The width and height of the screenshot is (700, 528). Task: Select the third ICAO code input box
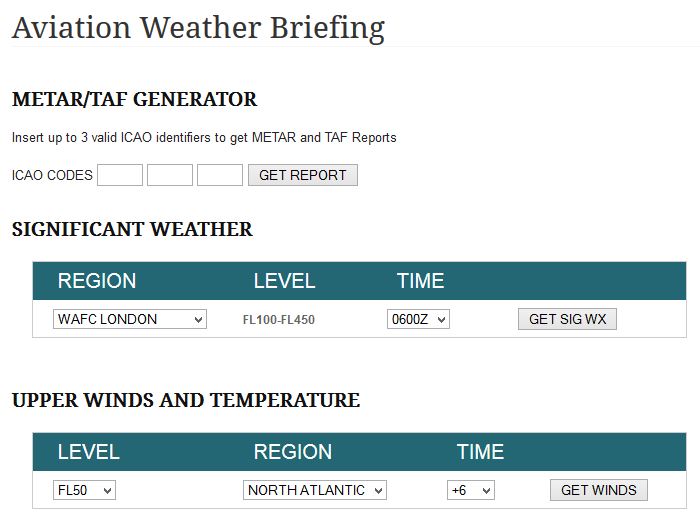[220, 175]
